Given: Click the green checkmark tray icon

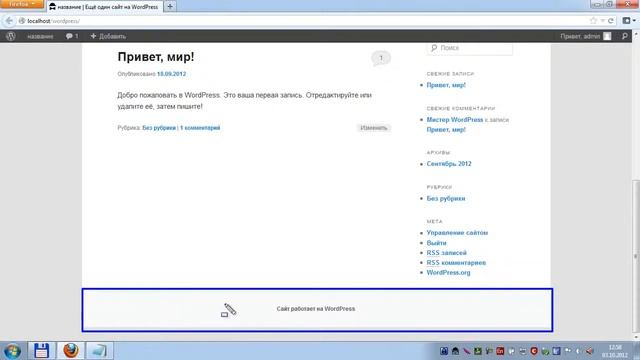Looking at the screenshot, I should (x=545, y=351).
